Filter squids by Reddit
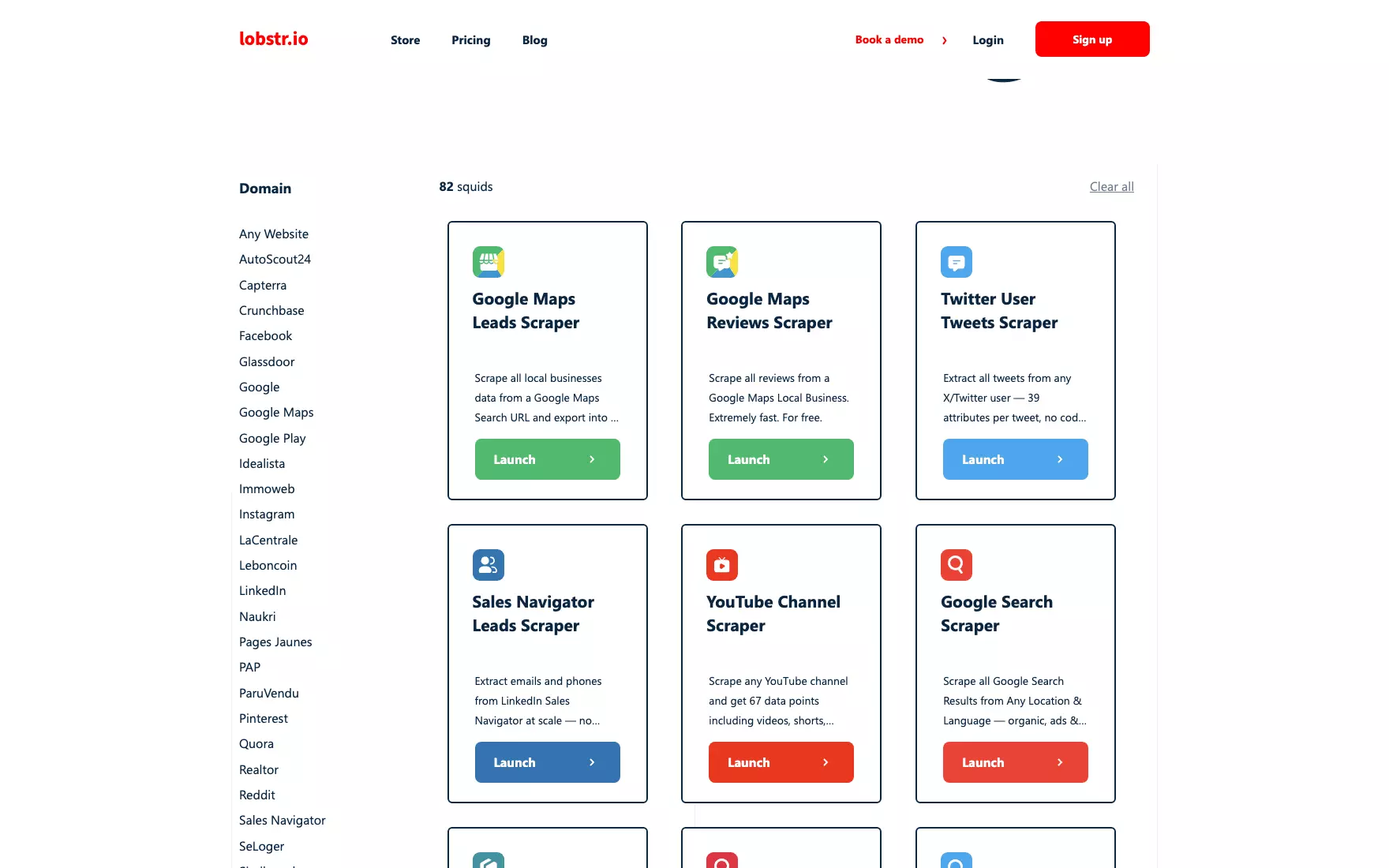Viewport: 1389px width, 868px height. [256, 795]
